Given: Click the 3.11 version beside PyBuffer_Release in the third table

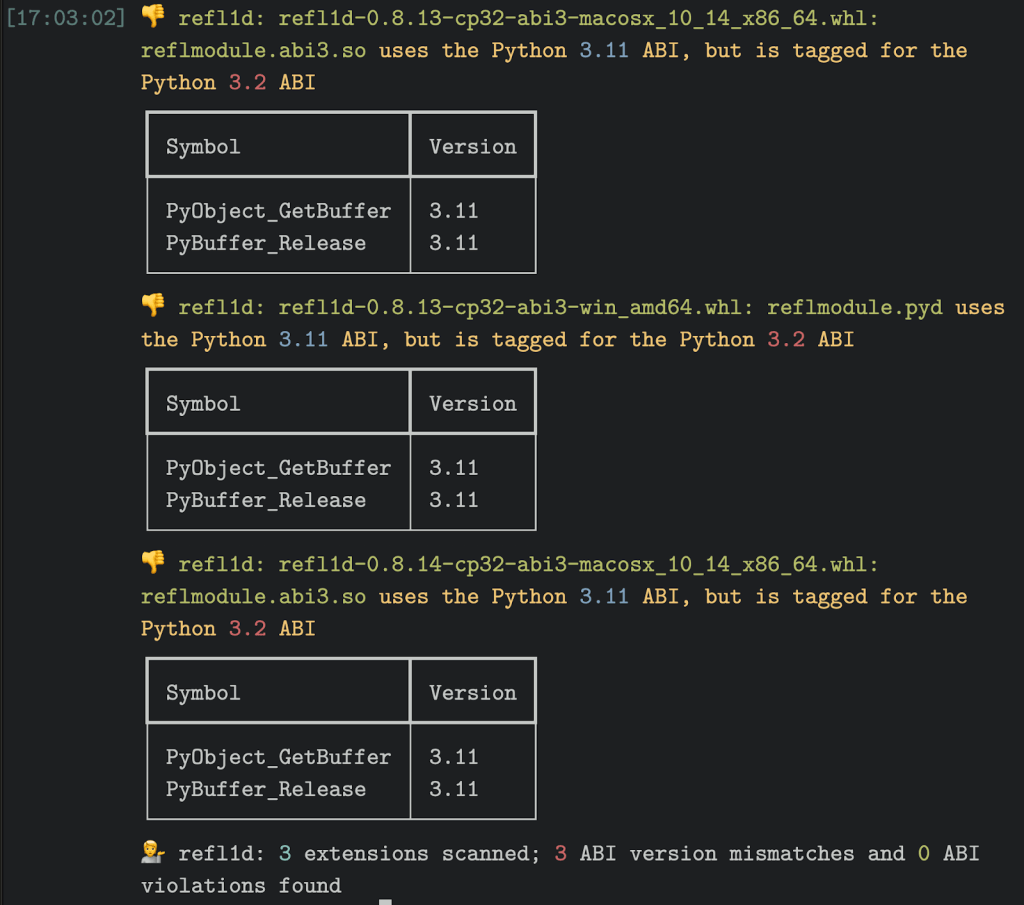Looking at the screenshot, I should point(454,789).
